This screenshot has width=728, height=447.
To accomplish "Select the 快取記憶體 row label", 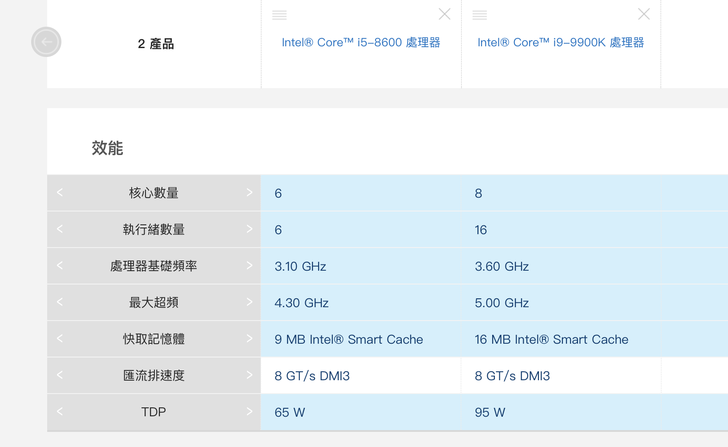I will click(x=154, y=339).
